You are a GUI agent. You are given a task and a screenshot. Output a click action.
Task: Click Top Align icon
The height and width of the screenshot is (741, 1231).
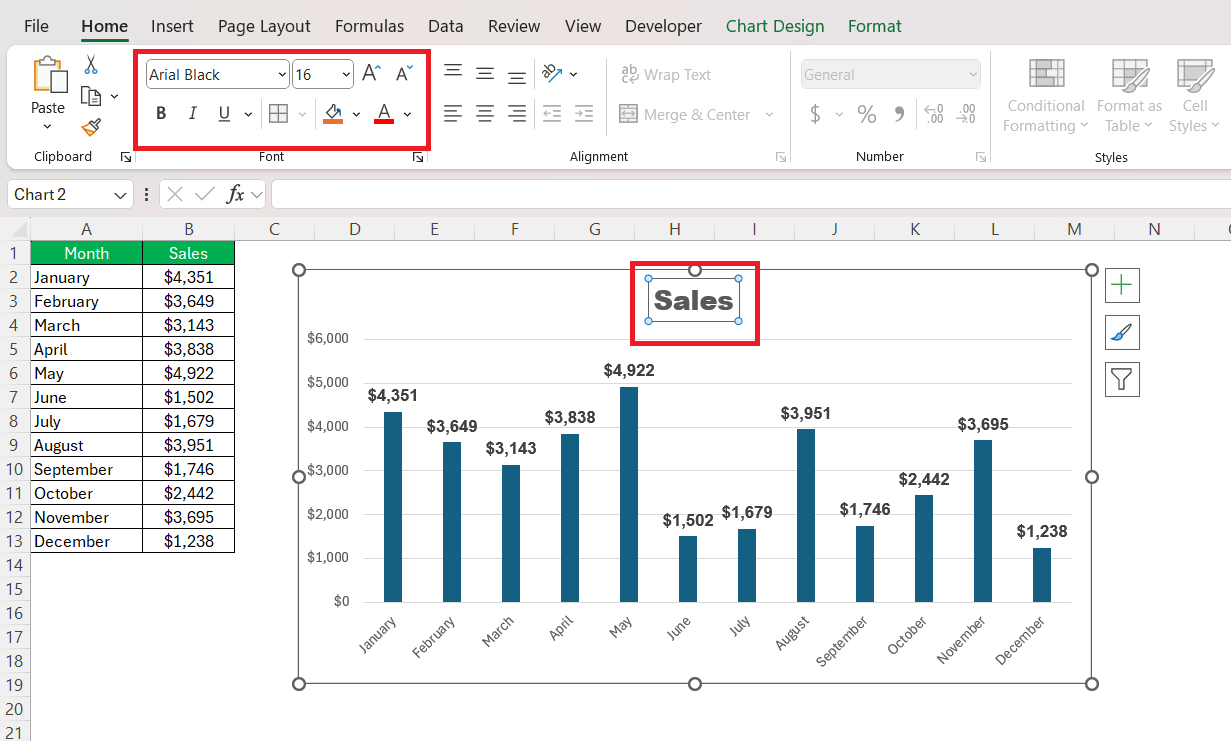click(x=453, y=73)
